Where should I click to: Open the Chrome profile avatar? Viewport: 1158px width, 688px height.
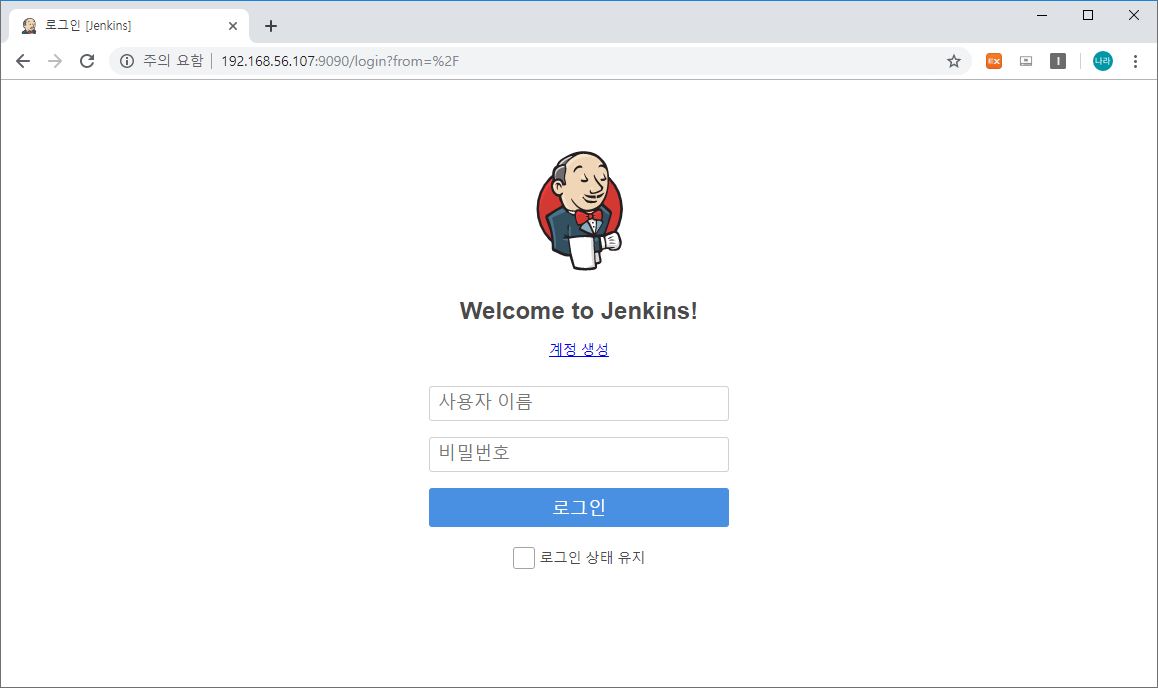(1103, 61)
